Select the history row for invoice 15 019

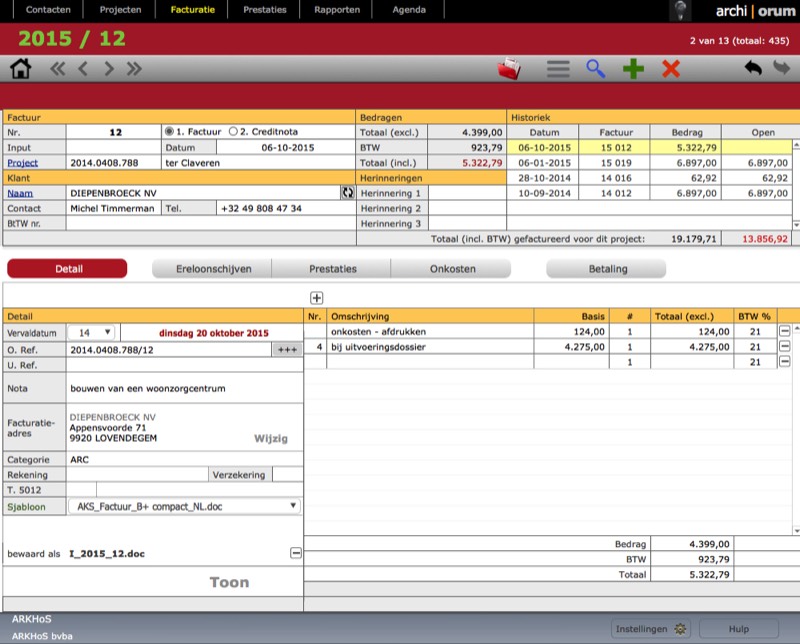(x=649, y=163)
